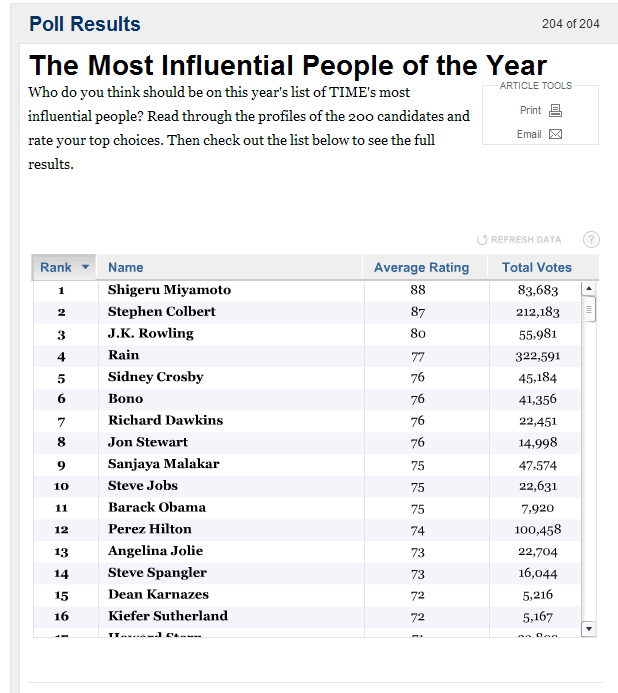Click the Email link in Article Tools
The height and width of the screenshot is (693, 618).
529,134
